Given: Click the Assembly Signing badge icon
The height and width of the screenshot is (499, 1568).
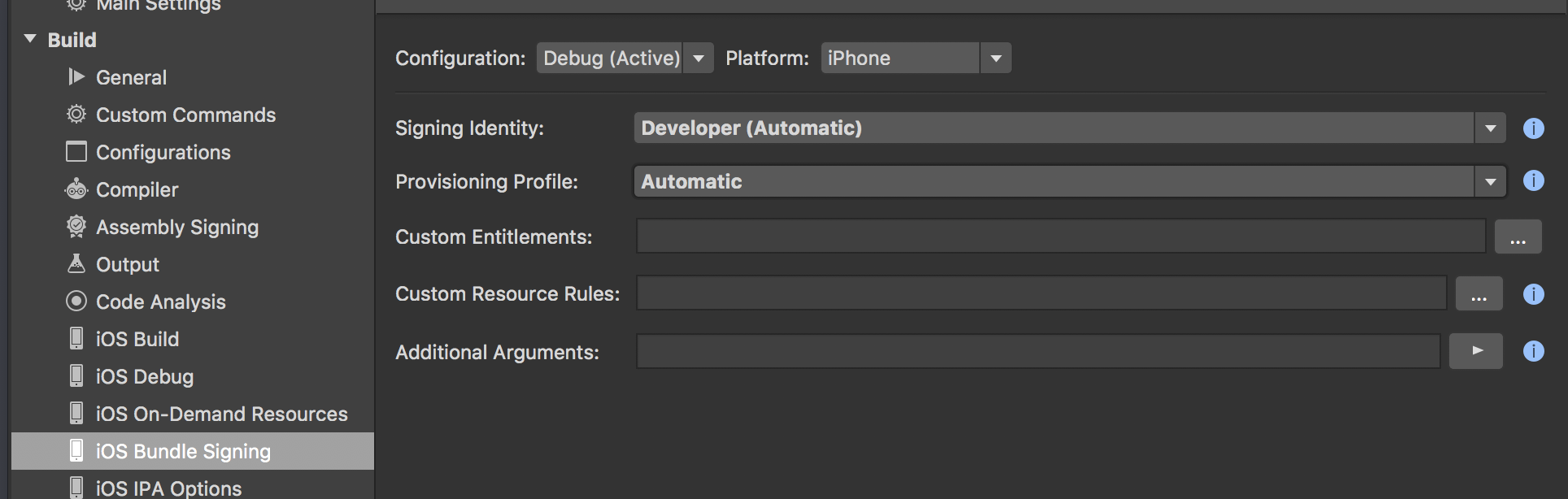Looking at the screenshot, I should (x=76, y=227).
